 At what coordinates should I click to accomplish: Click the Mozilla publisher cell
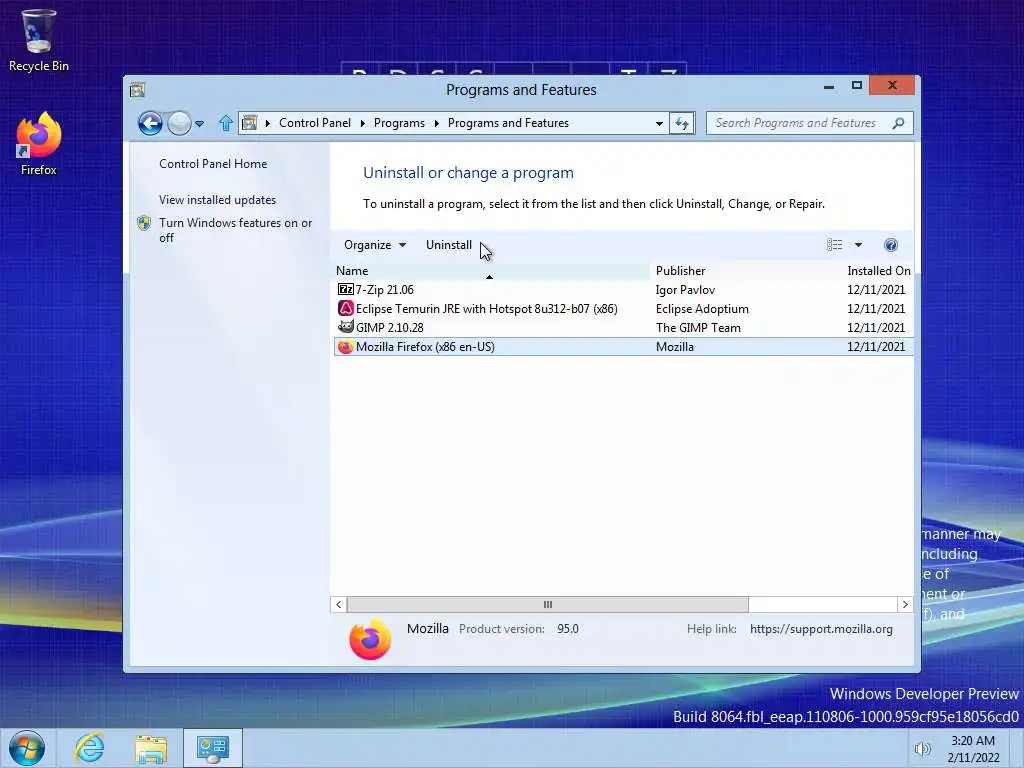tap(675, 347)
